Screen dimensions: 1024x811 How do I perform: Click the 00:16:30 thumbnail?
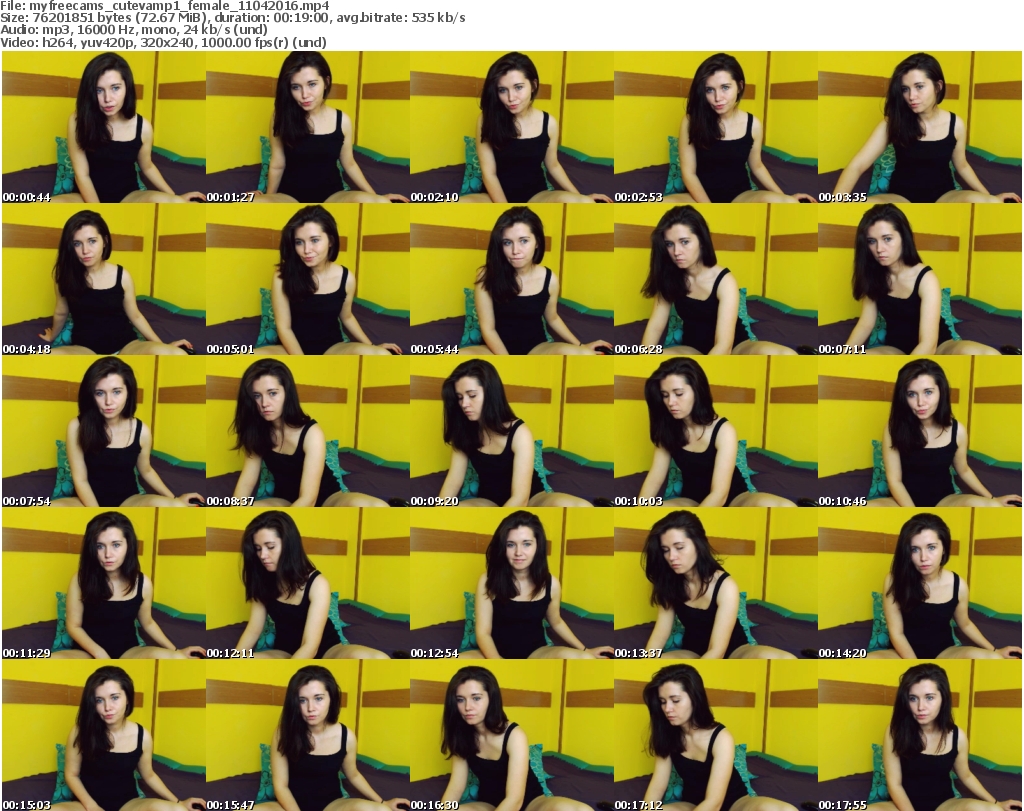tap(511, 736)
